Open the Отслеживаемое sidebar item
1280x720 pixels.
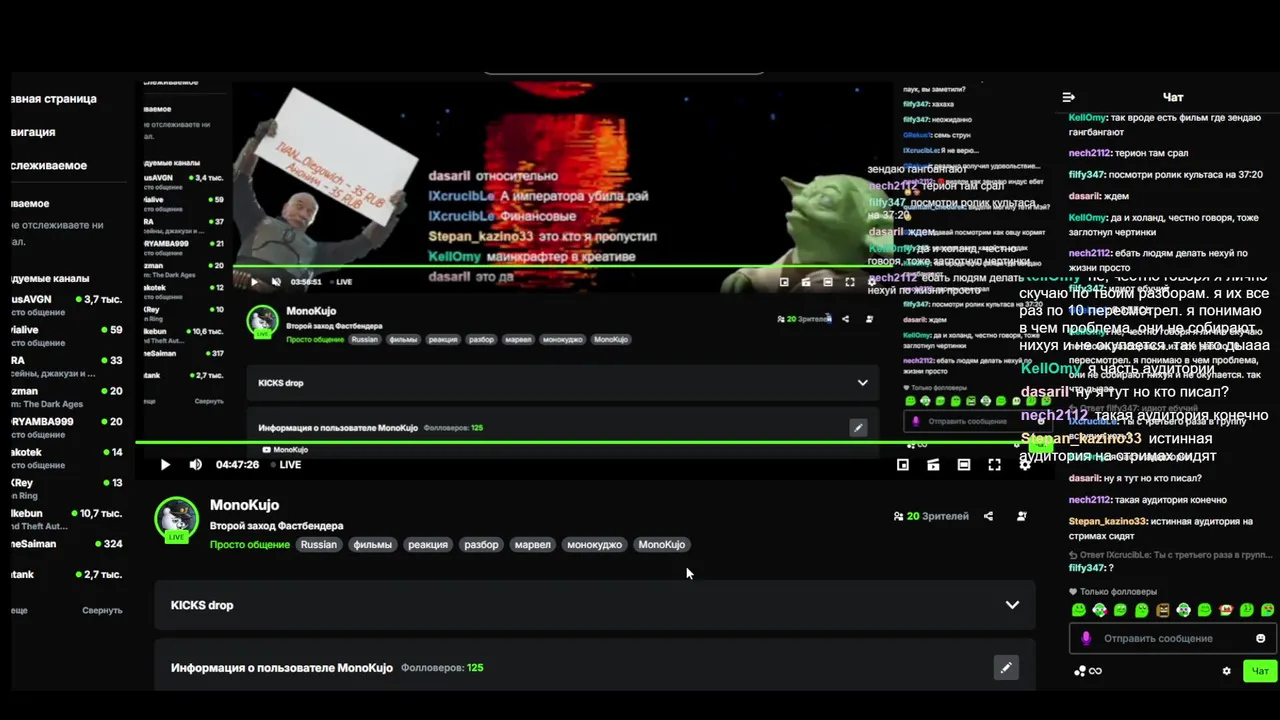pyautogui.click(x=49, y=165)
